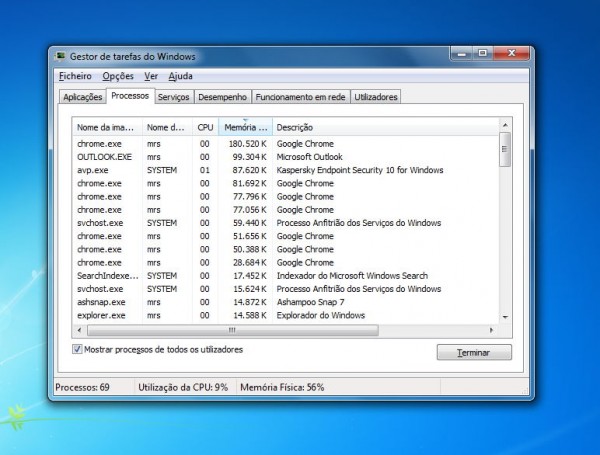Open the Ficheiro menu
Viewport: 600px width, 455px height.
pyautogui.click(x=75, y=76)
